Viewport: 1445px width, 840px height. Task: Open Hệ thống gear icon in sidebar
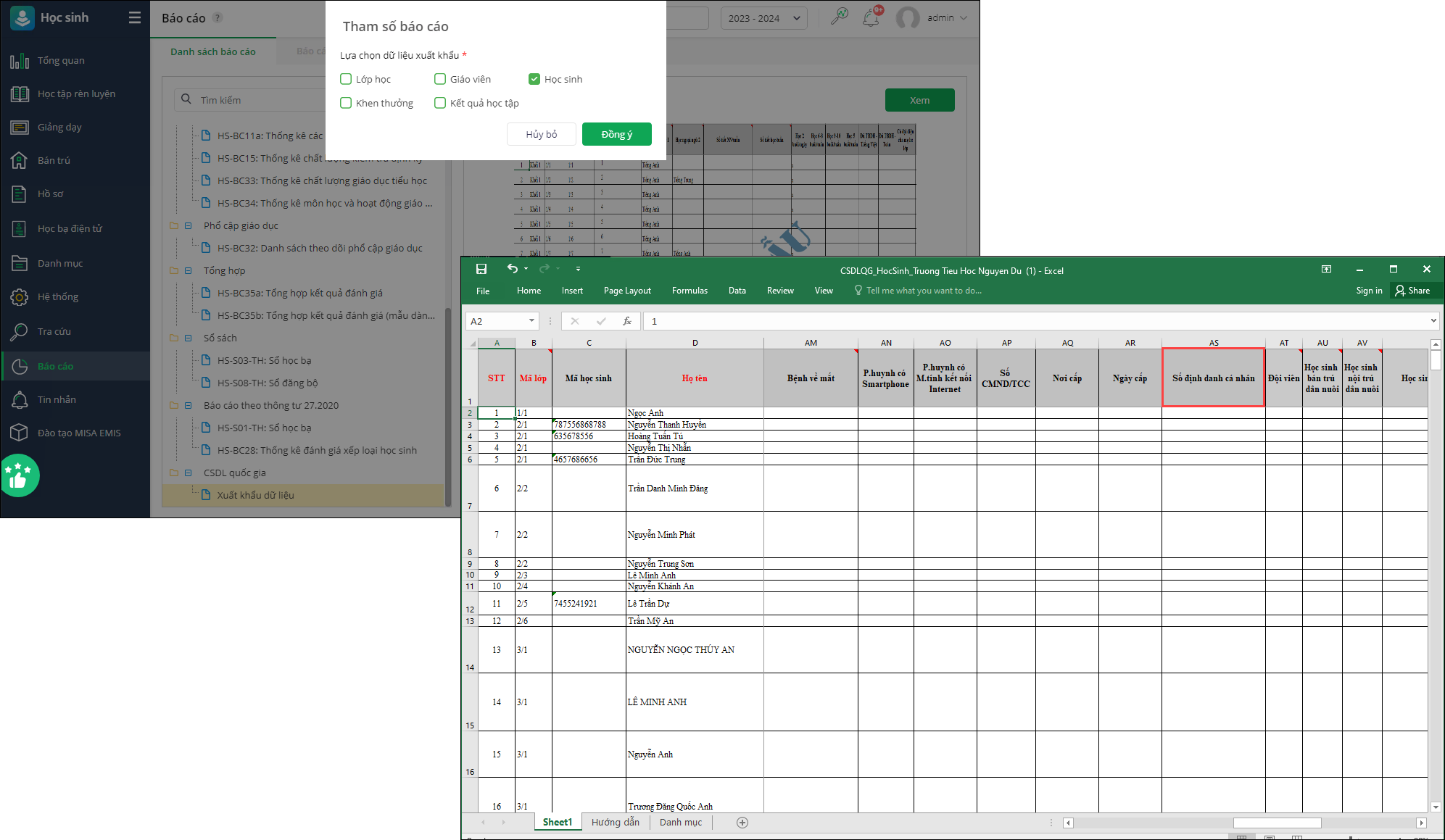(x=20, y=297)
